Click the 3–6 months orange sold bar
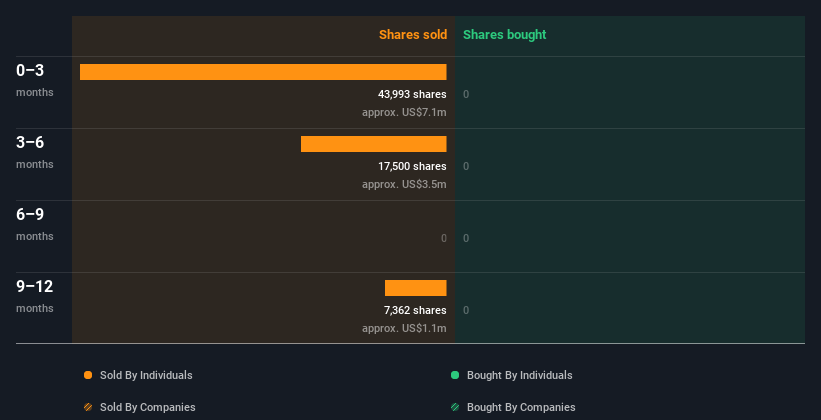Viewport: 821px width, 420px height. tap(373, 144)
